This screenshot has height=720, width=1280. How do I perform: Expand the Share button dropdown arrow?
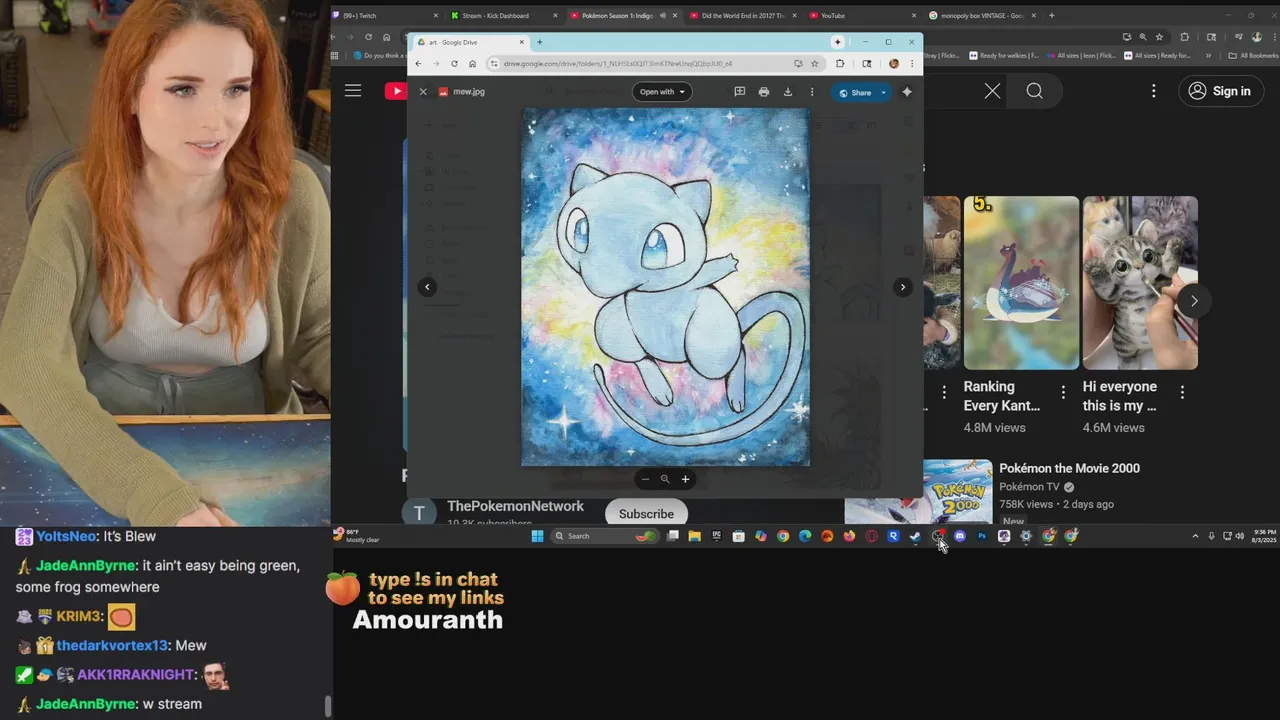click(x=883, y=92)
